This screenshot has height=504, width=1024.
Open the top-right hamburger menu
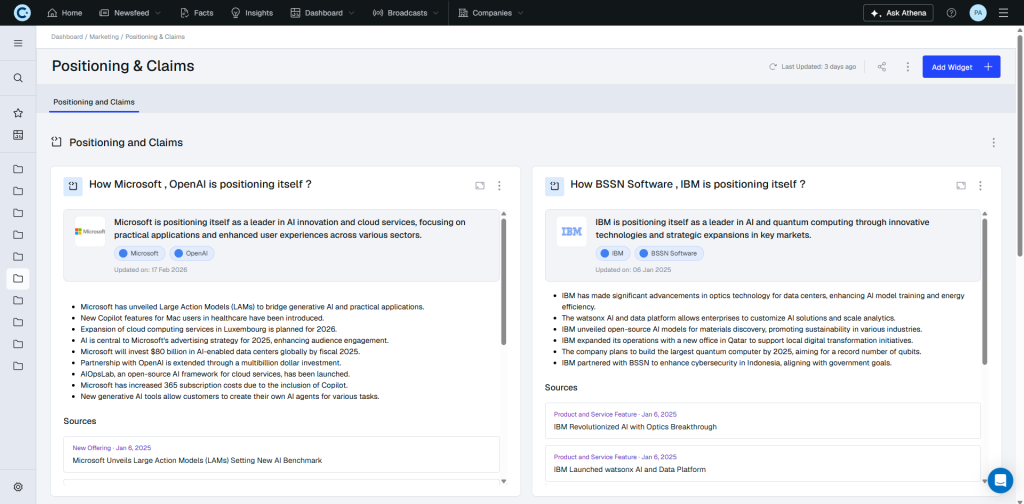[x=1003, y=13]
